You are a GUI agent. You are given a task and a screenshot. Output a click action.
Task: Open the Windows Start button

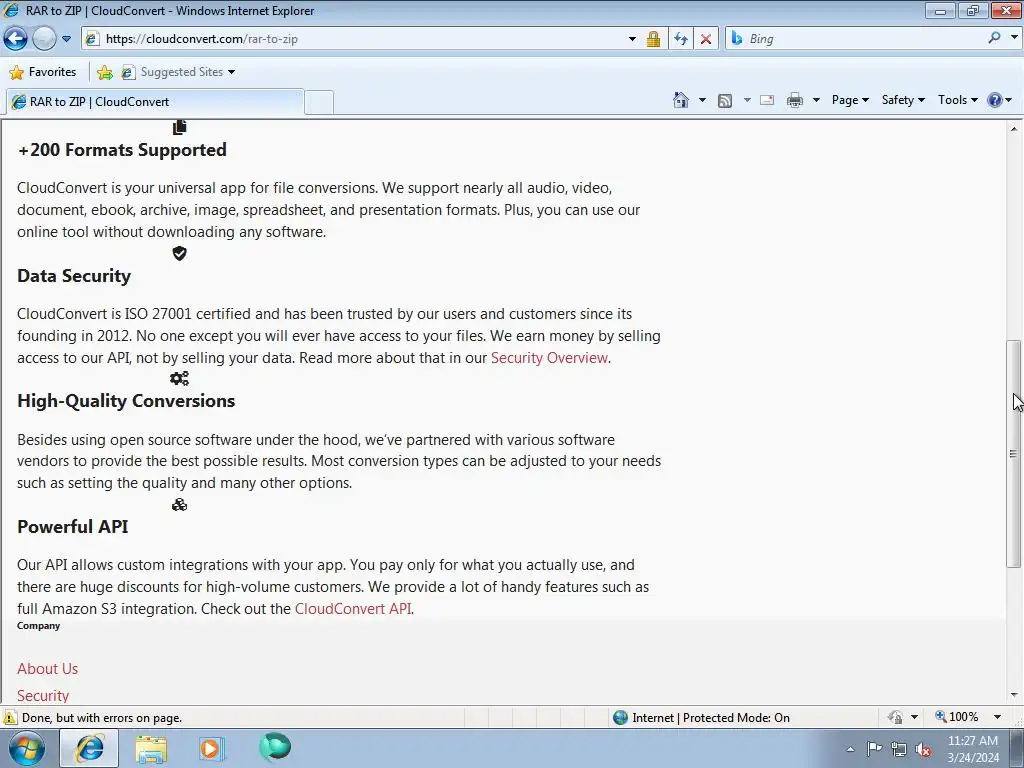pos(27,748)
